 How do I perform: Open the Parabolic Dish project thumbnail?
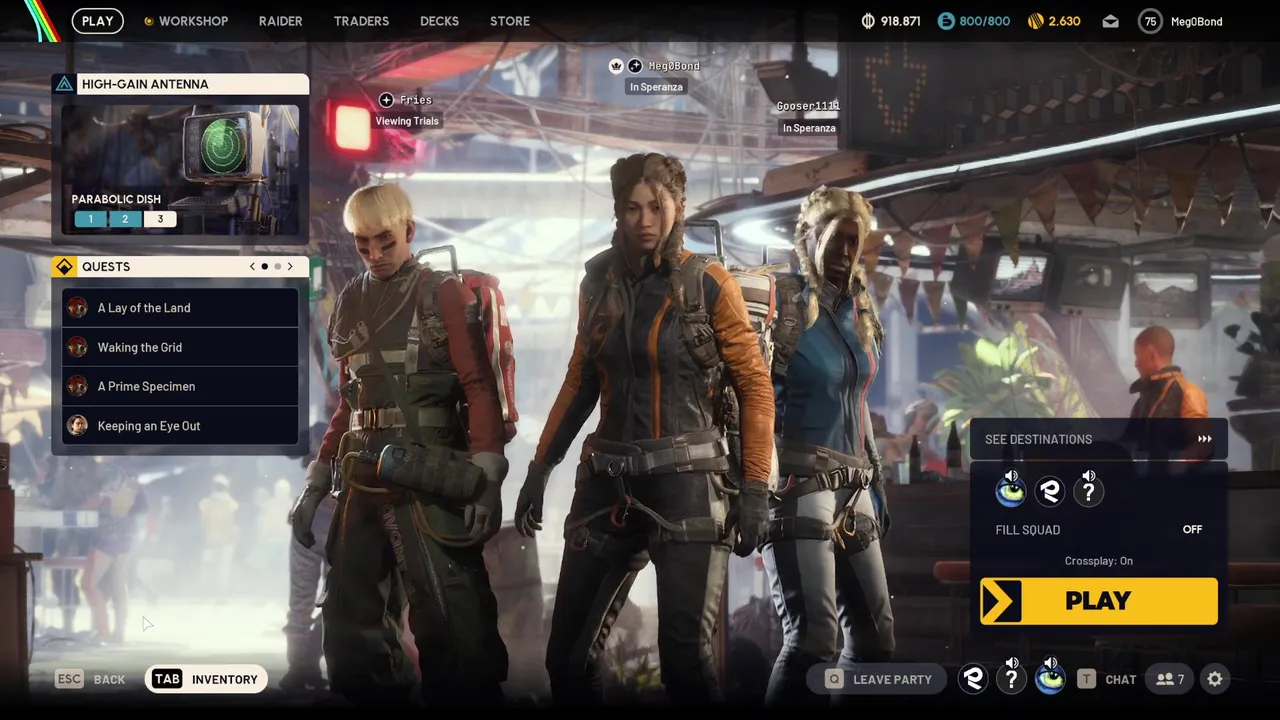(x=180, y=170)
